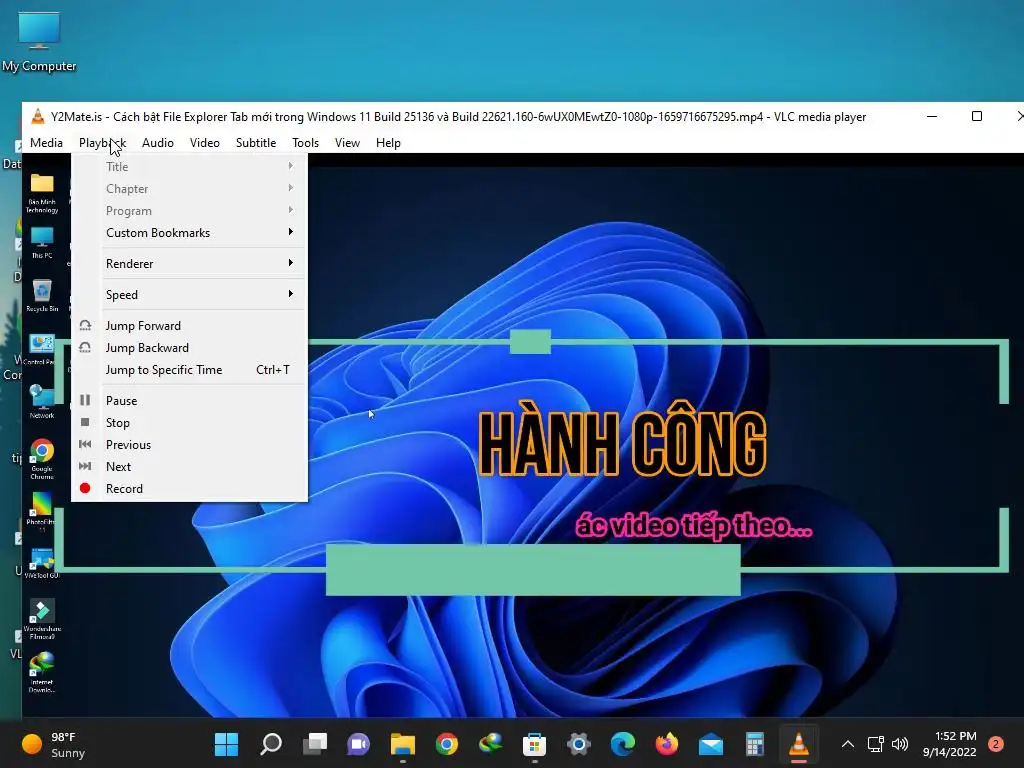Image resolution: width=1024 pixels, height=768 pixels.
Task: Expand the Program submenu arrow
Action: click(291, 210)
